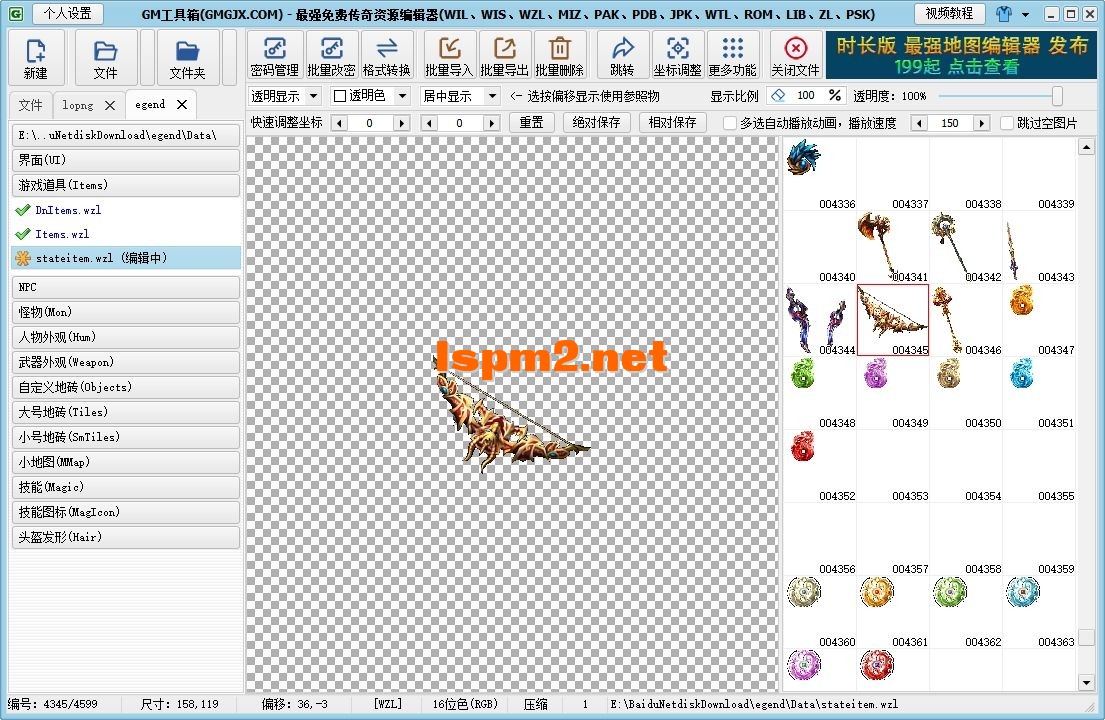Image resolution: width=1105 pixels, height=720 pixels.
Task: Click 批量删除 batch delete icon
Action: [x=560, y=55]
